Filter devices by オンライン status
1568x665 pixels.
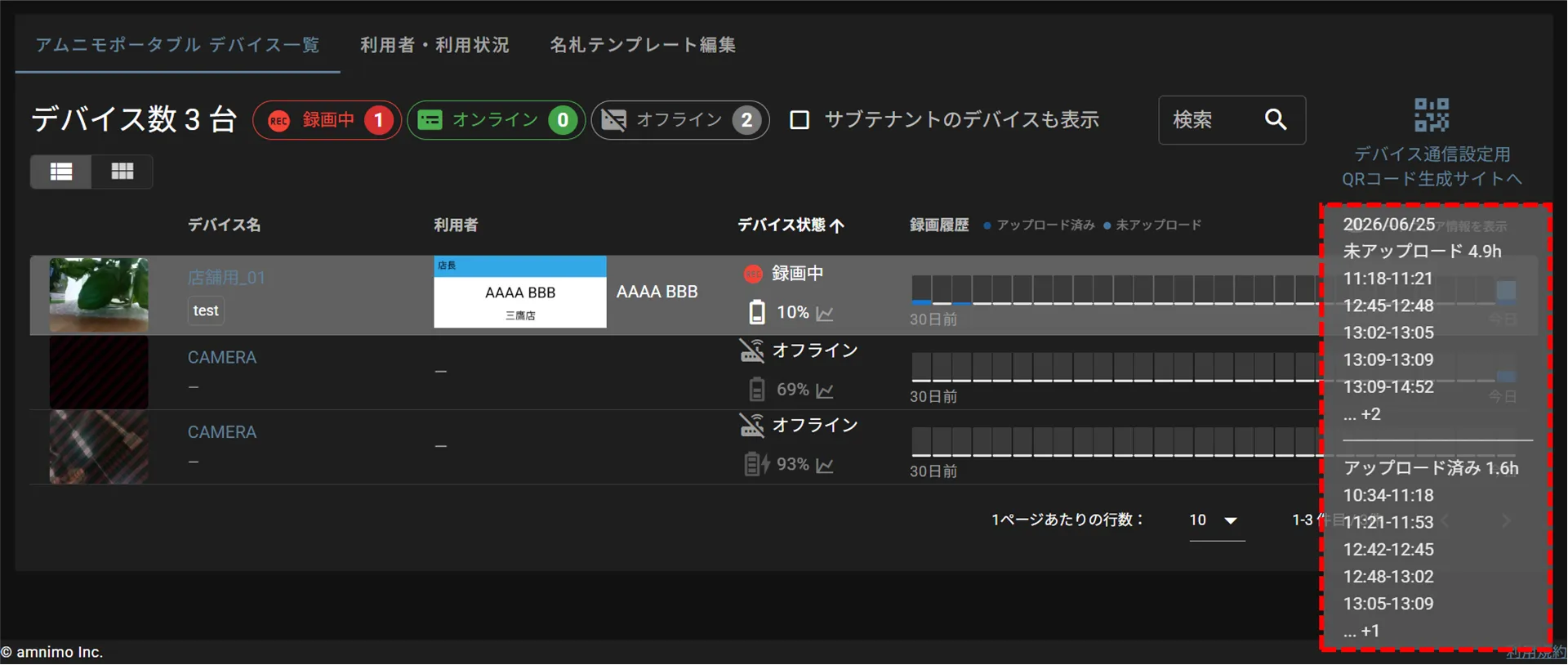click(496, 120)
